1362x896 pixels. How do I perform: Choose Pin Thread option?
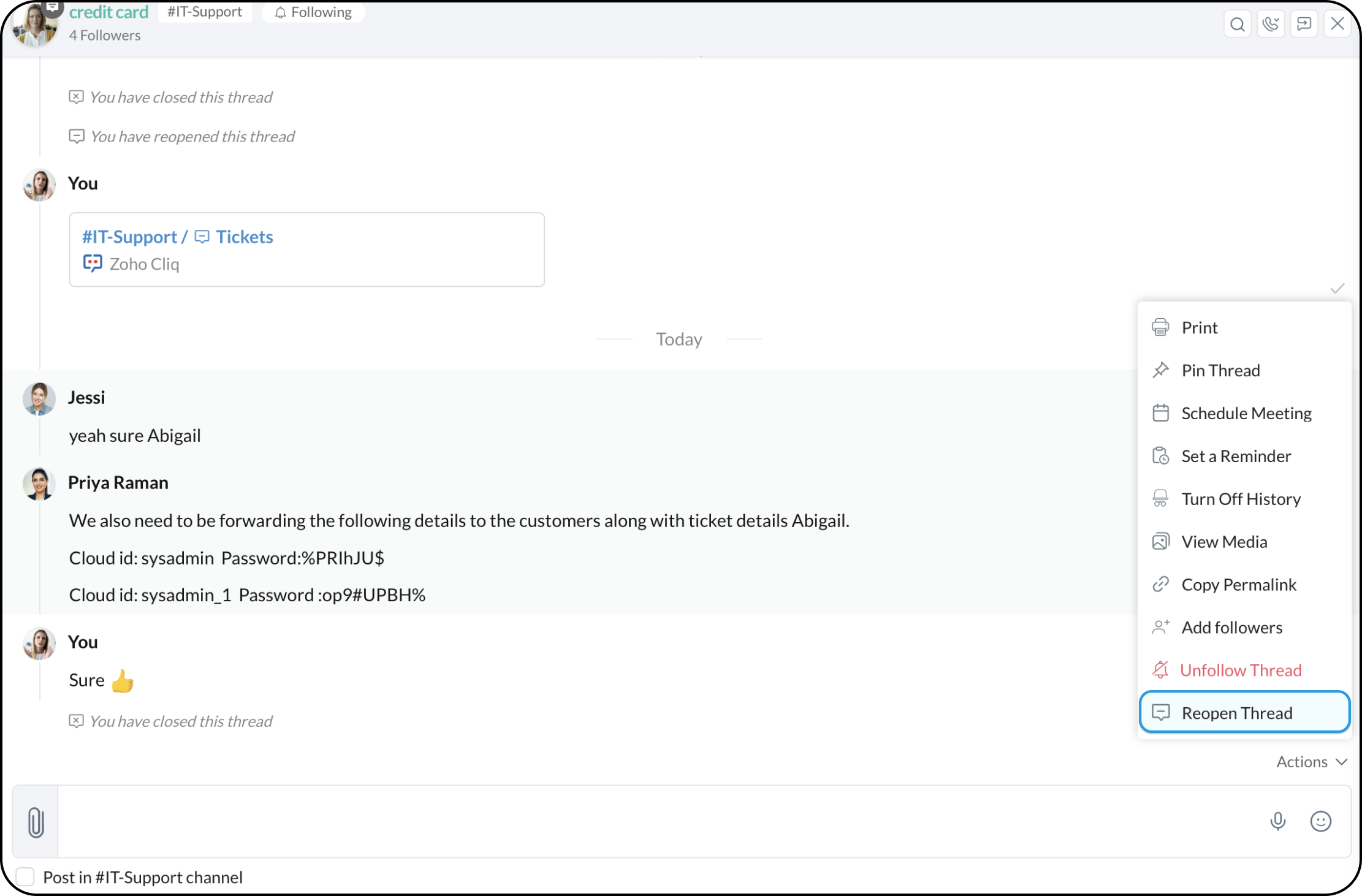[x=1244, y=370]
